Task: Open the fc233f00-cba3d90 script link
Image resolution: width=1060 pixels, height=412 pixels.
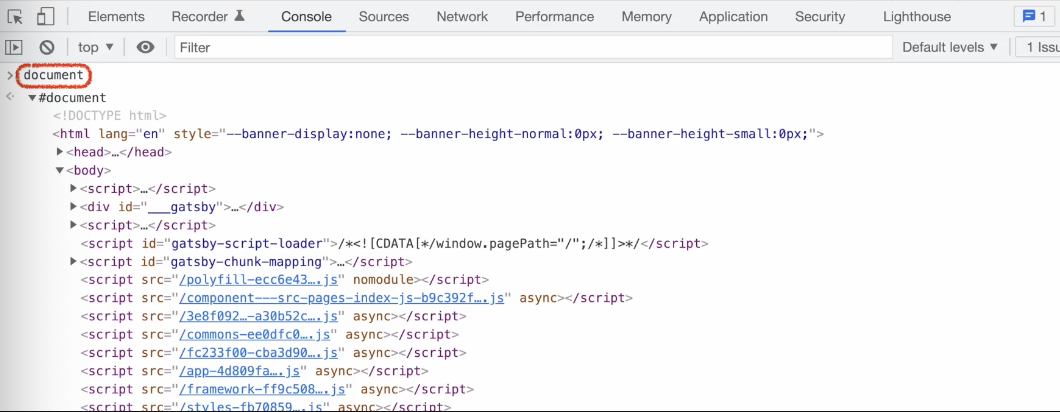Action: tap(259, 352)
